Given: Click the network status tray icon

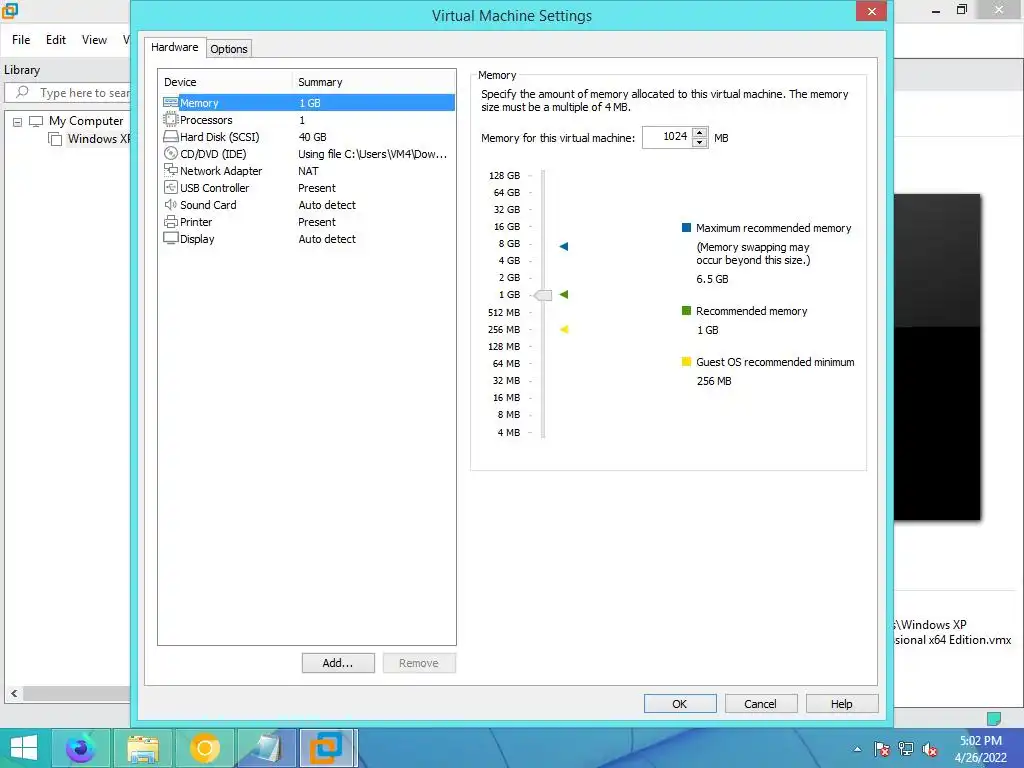Looking at the screenshot, I should tap(906, 750).
